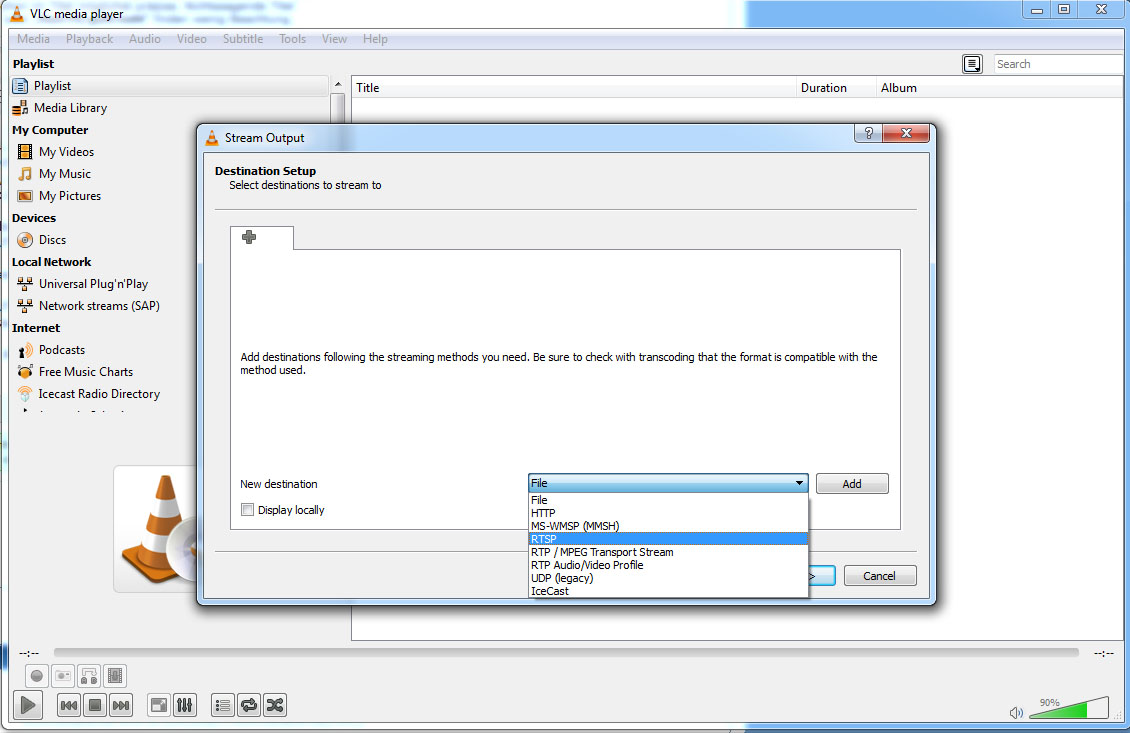Toggle fullscreen video button
This screenshot has width=1130, height=733.
[159, 706]
